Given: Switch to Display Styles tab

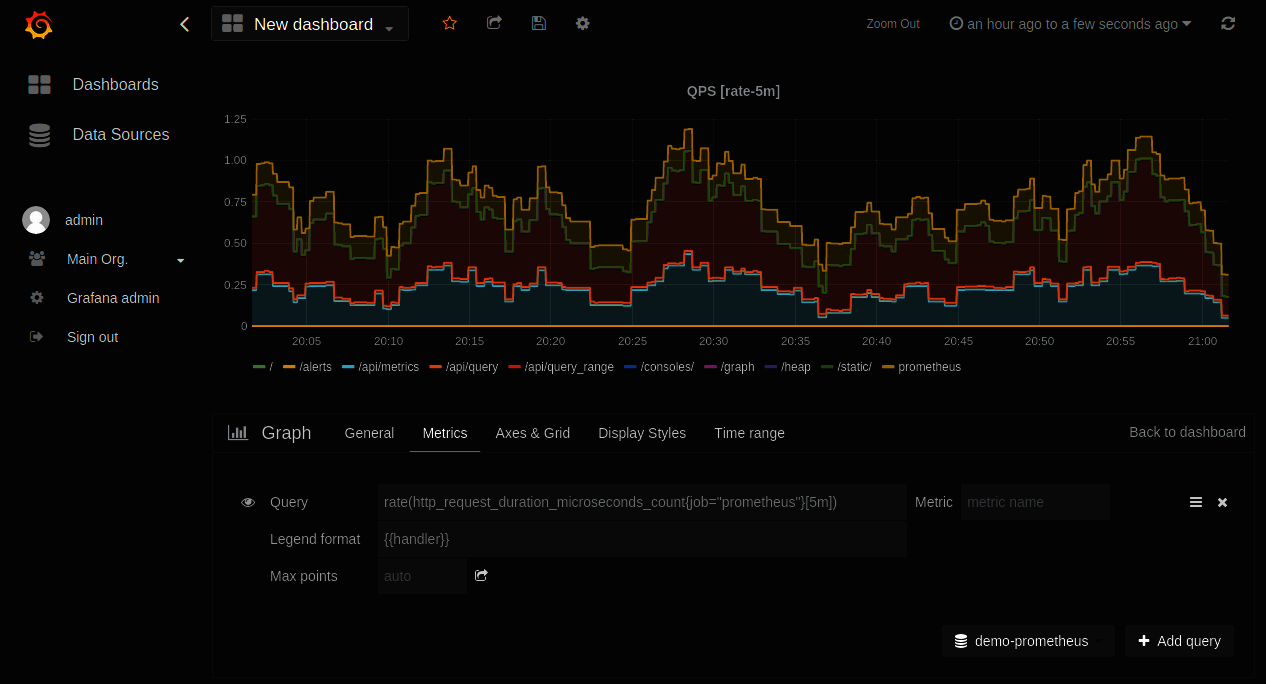Looking at the screenshot, I should (642, 433).
